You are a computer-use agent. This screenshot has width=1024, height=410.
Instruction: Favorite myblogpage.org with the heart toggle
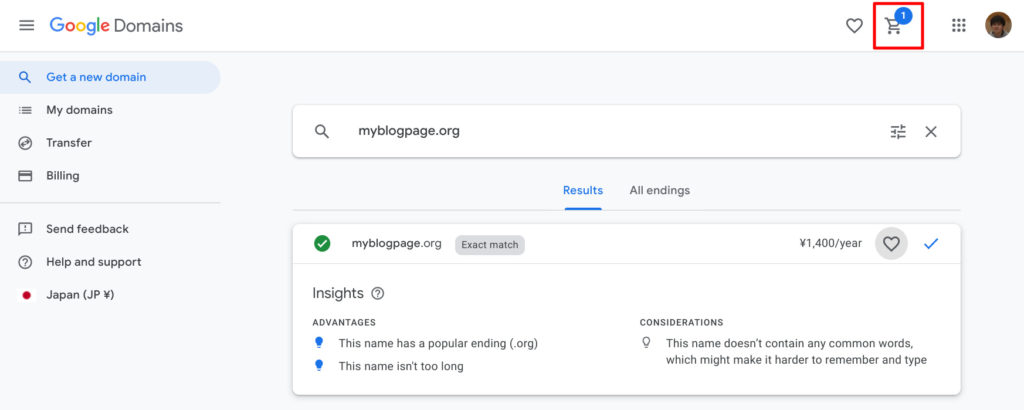(x=891, y=244)
